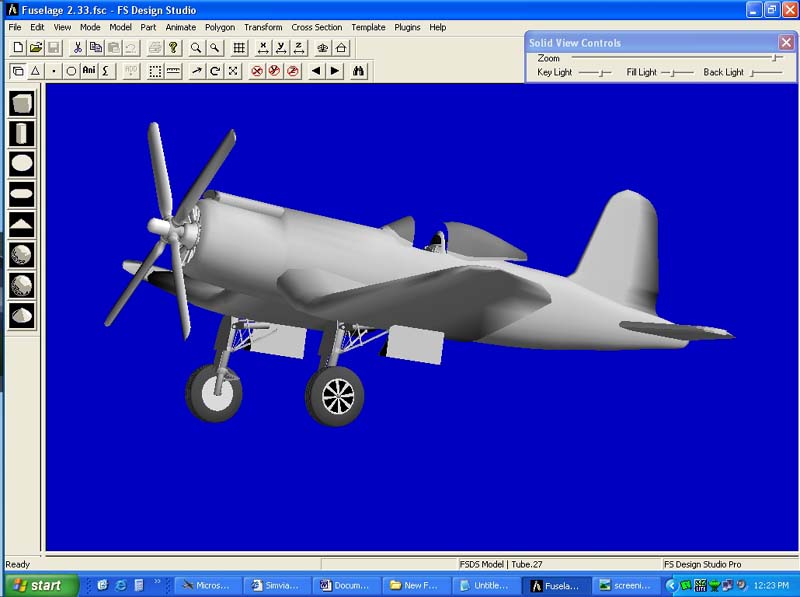
Task: Click the tall cylinder primitive tool
Action: pyautogui.click(x=22, y=133)
